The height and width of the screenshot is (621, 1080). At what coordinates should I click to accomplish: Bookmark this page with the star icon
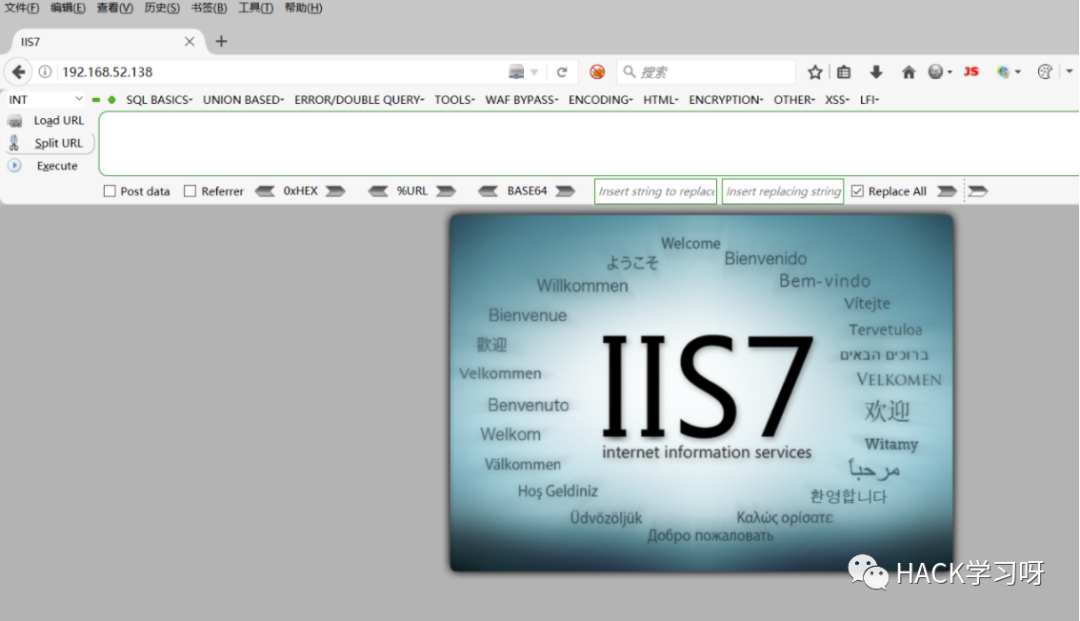tap(815, 72)
